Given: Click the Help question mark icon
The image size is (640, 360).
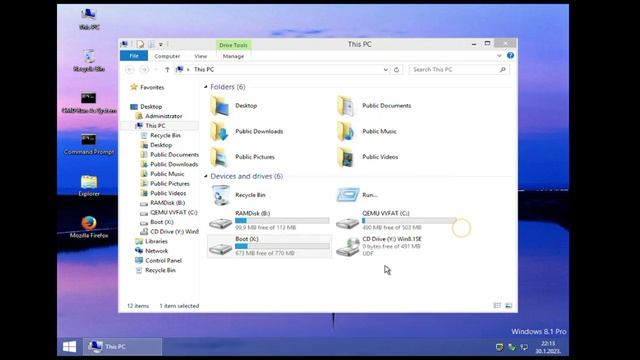Looking at the screenshot, I should (510, 56).
